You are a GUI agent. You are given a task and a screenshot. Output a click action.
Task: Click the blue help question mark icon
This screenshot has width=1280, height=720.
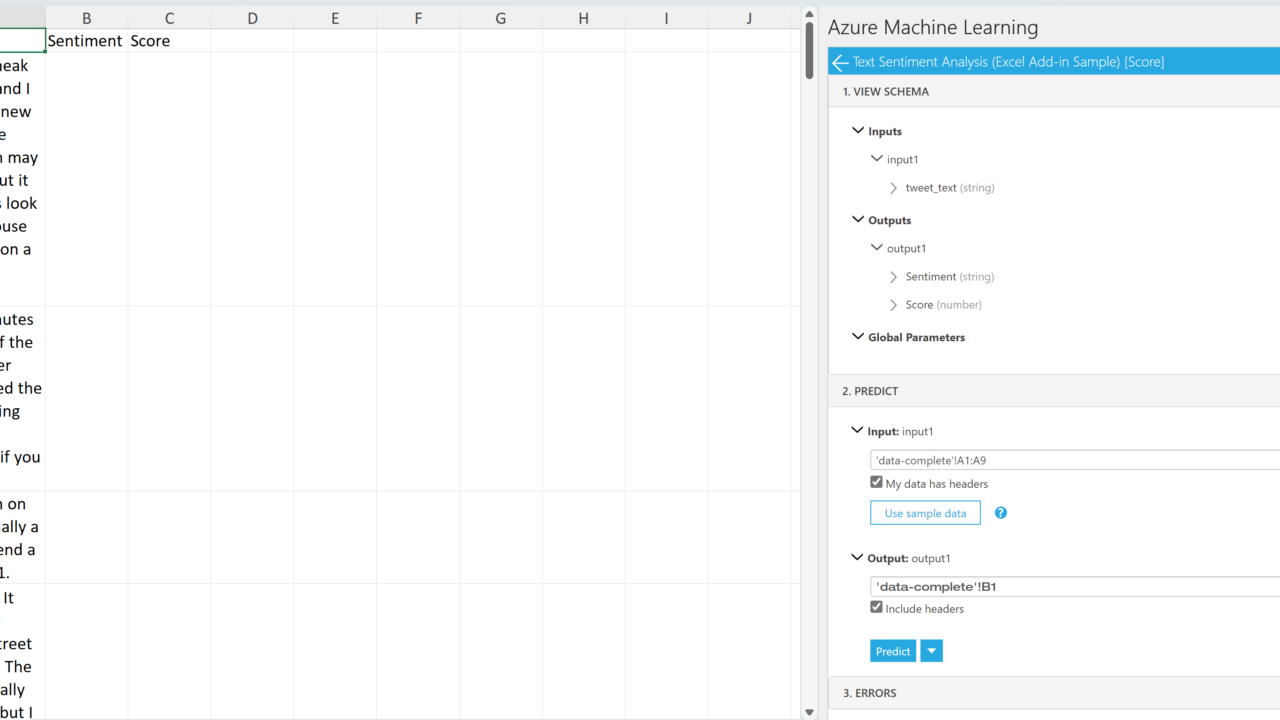1000,513
